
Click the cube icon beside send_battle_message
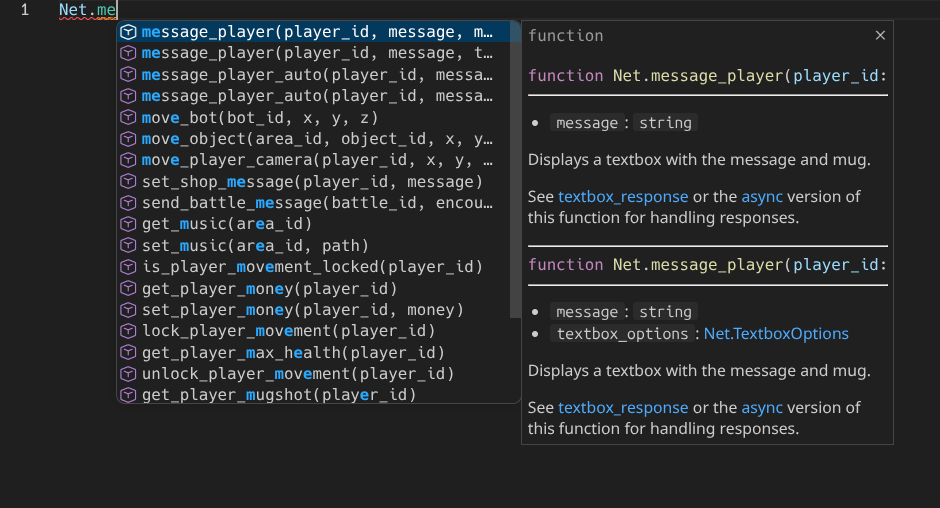(128, 203)
